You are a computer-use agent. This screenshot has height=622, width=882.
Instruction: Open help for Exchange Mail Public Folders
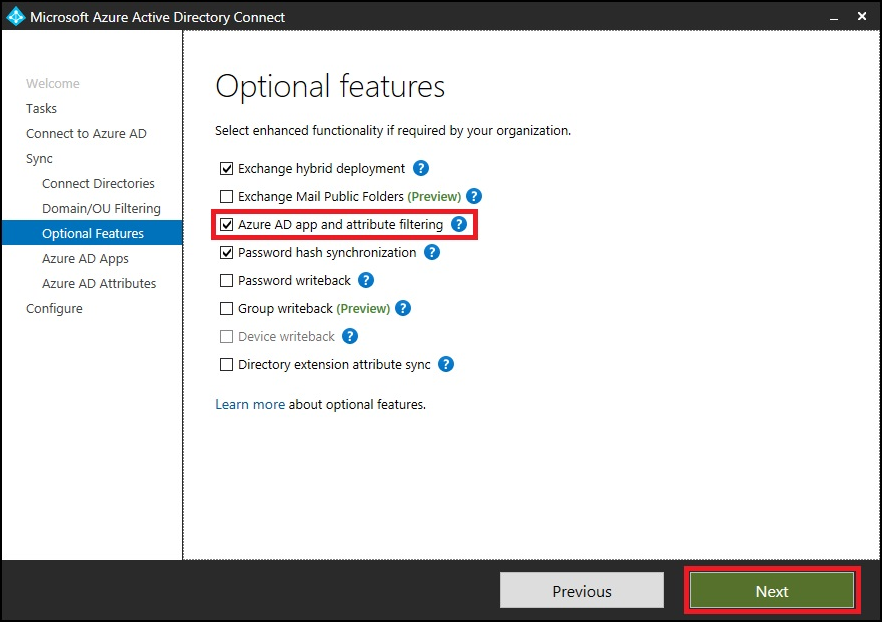click(474, 196)
